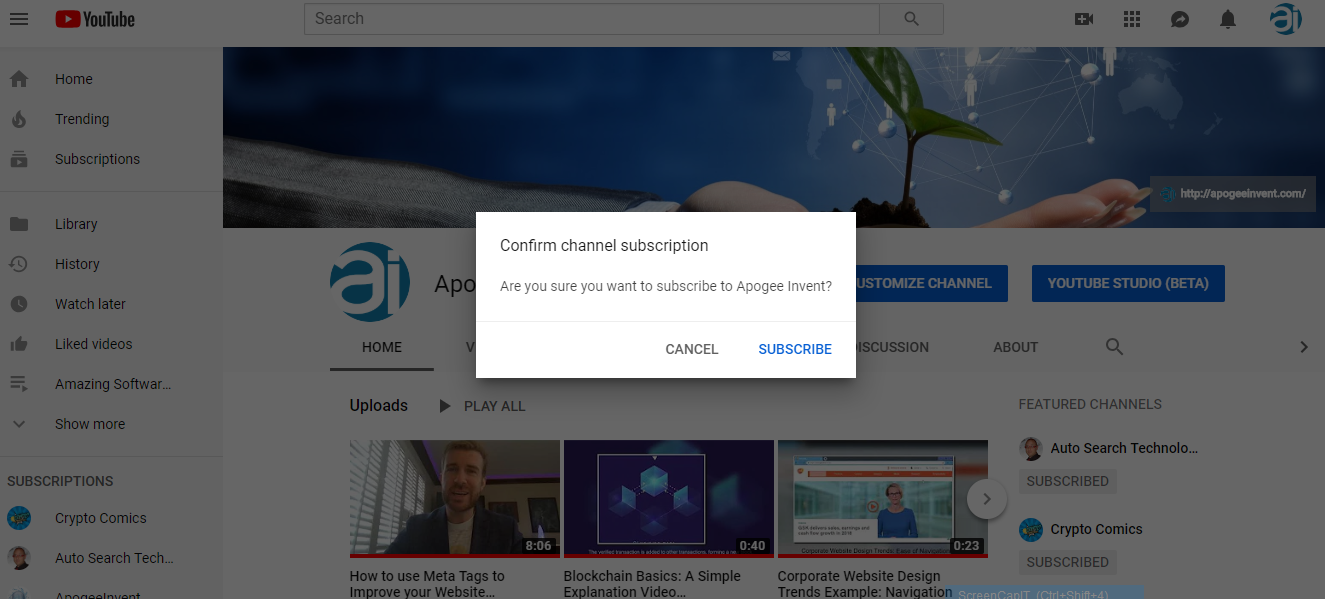The width and height of the screenshot is (1325, 599).
Task: Open the messages share icon
Action: click(1180, 19)
